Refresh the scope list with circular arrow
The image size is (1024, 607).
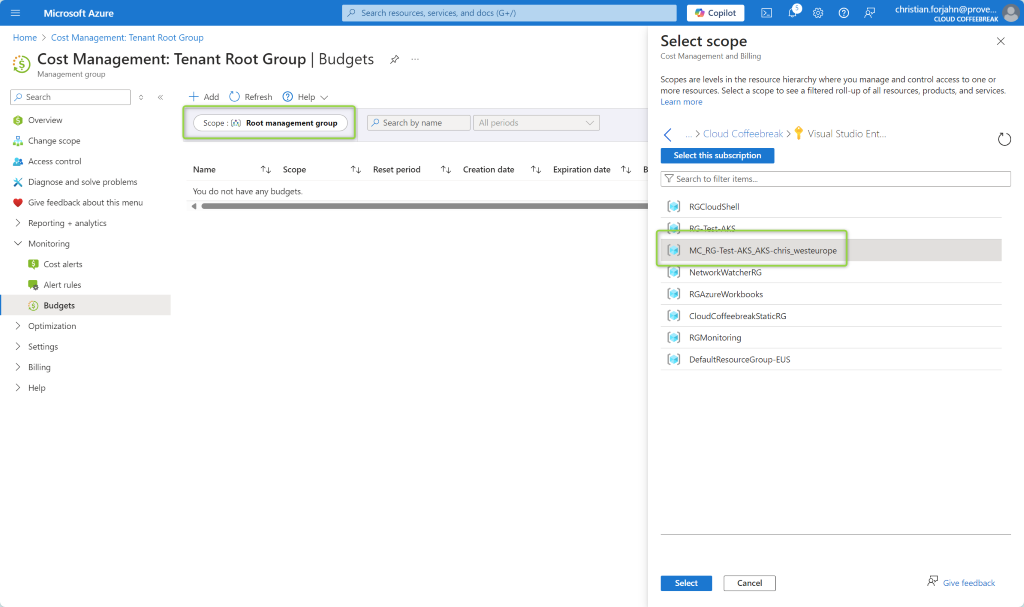tap(1004, 139)
